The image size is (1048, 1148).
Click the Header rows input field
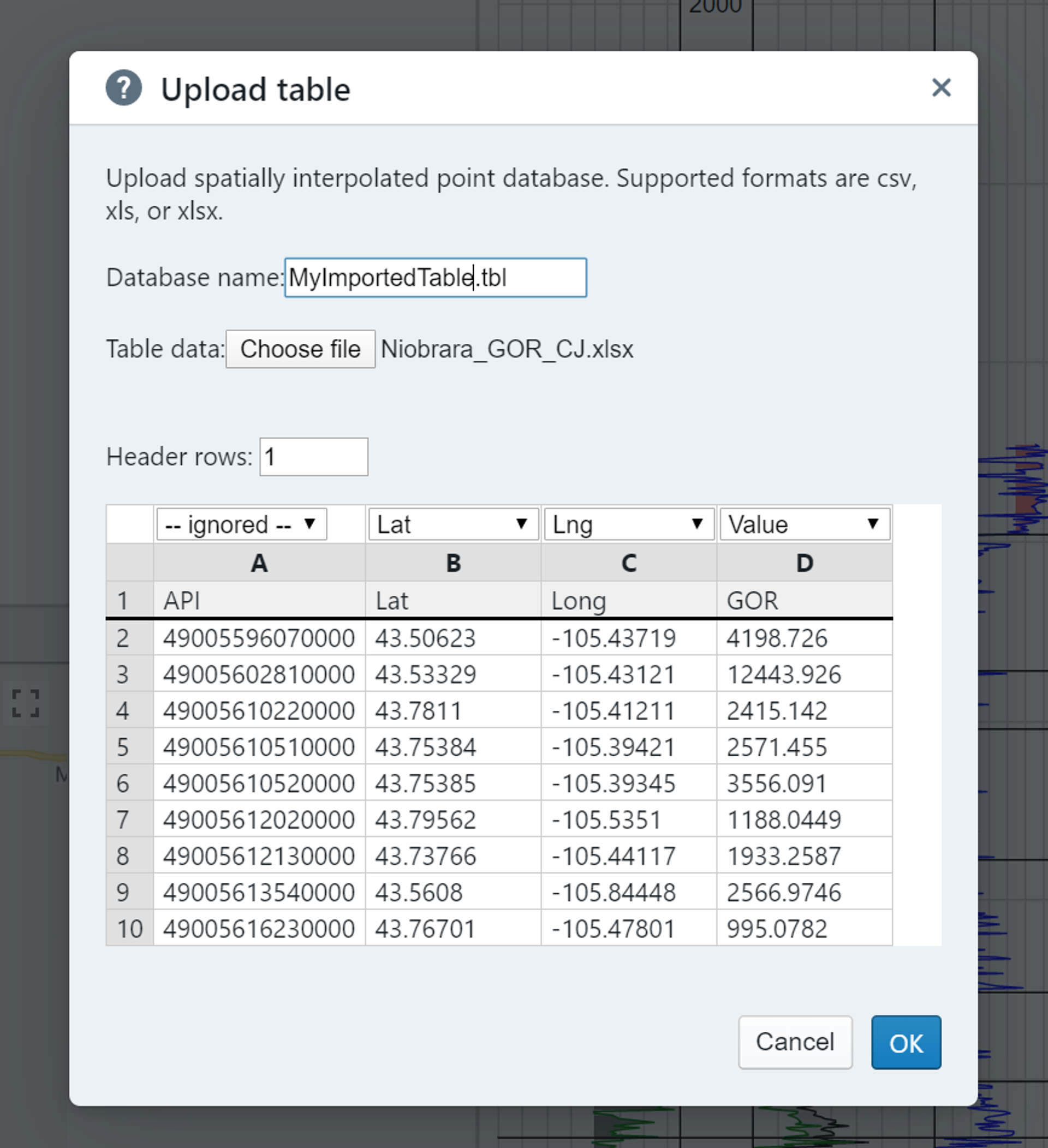[313, 457]
